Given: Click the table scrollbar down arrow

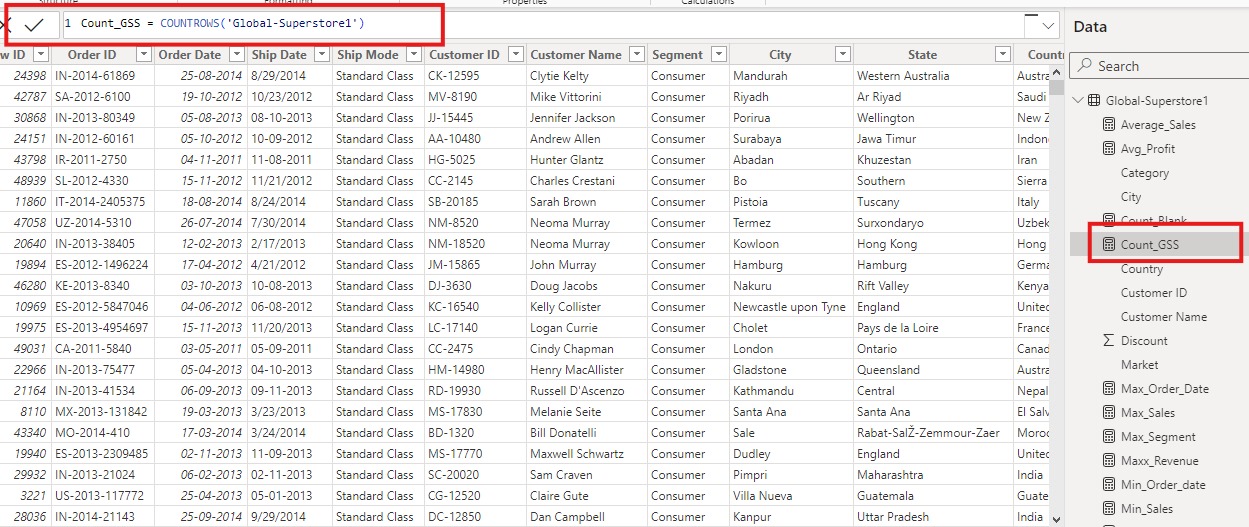Looking at the screenshot, I should (1058, 519).
